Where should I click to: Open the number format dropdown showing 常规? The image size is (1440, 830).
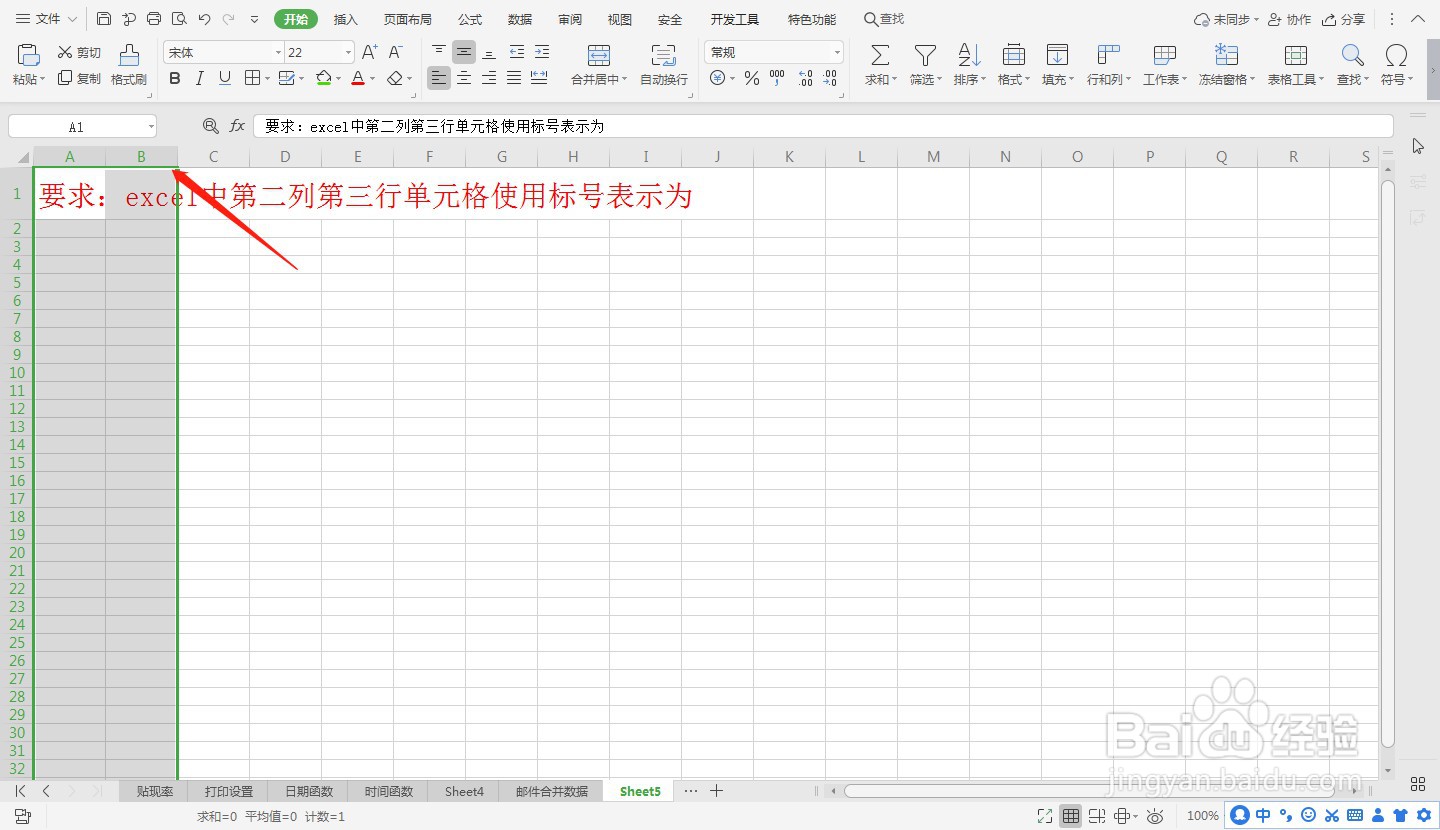(836, 51)
